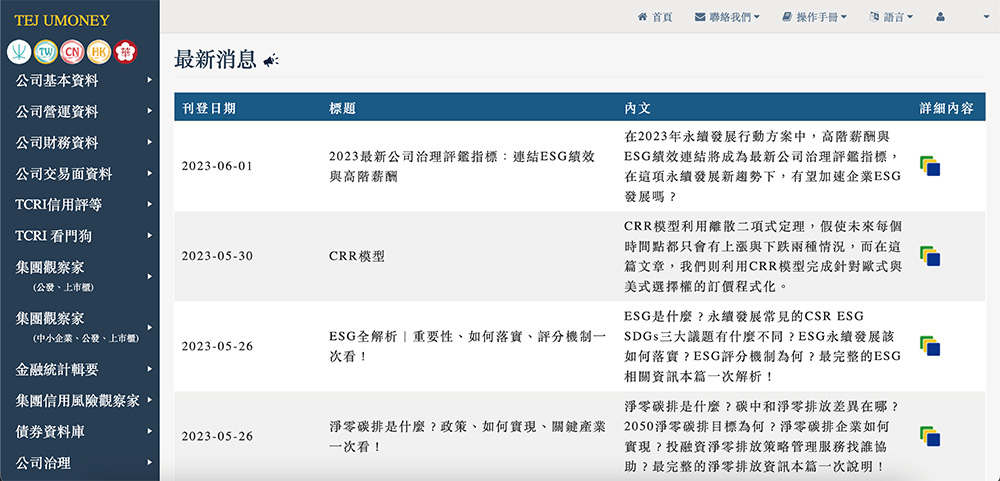This screenshot has width=1000, height=481.
Task: Click the 內文 column header
Action: coord(637,108)
